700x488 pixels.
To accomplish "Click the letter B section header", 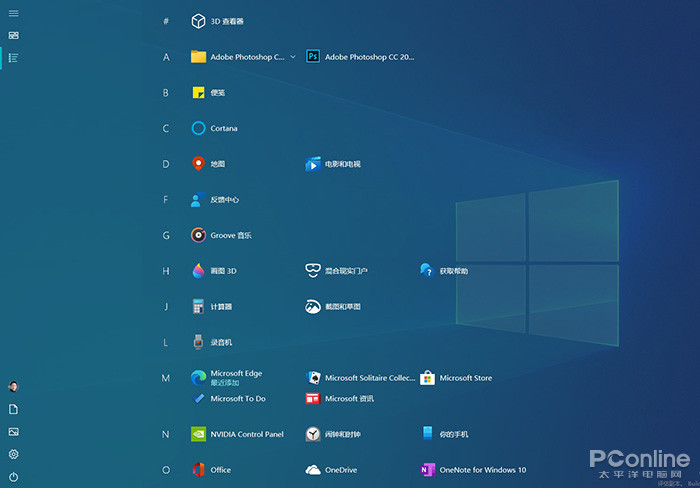I will click(x=166, y=93).
